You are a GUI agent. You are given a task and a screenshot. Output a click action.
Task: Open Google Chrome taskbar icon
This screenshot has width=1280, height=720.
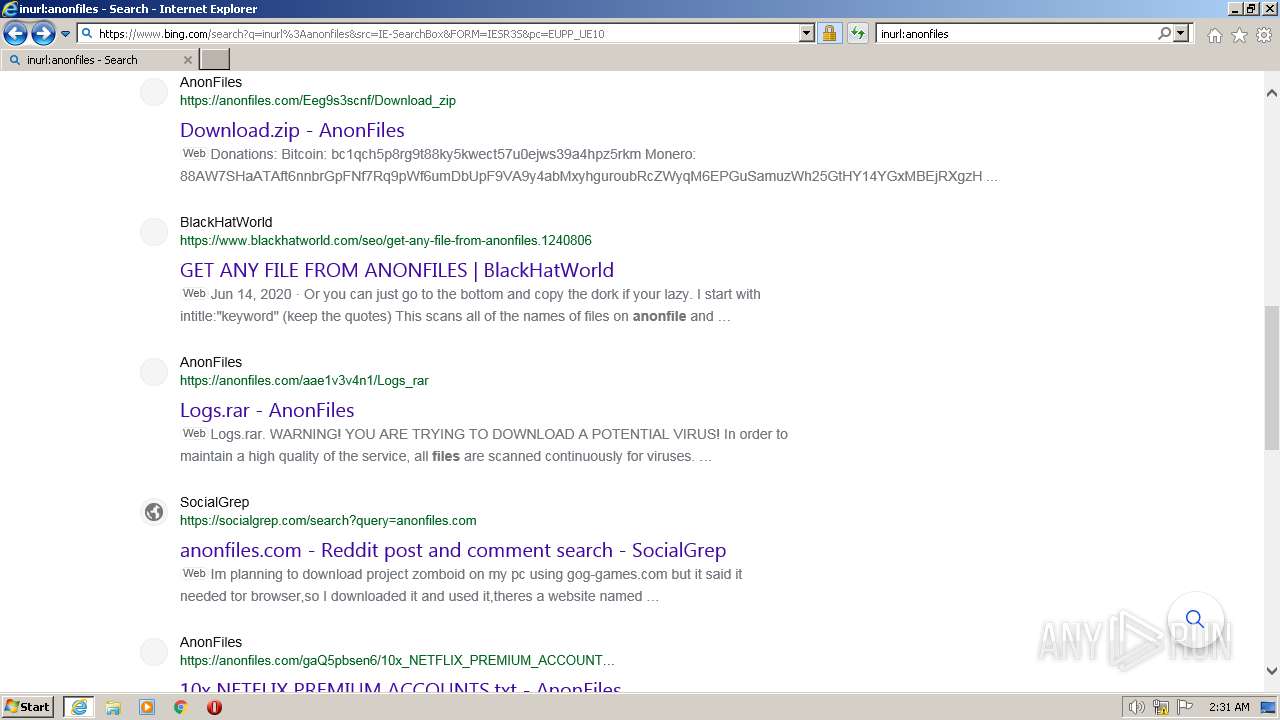(x=180, y=707)
